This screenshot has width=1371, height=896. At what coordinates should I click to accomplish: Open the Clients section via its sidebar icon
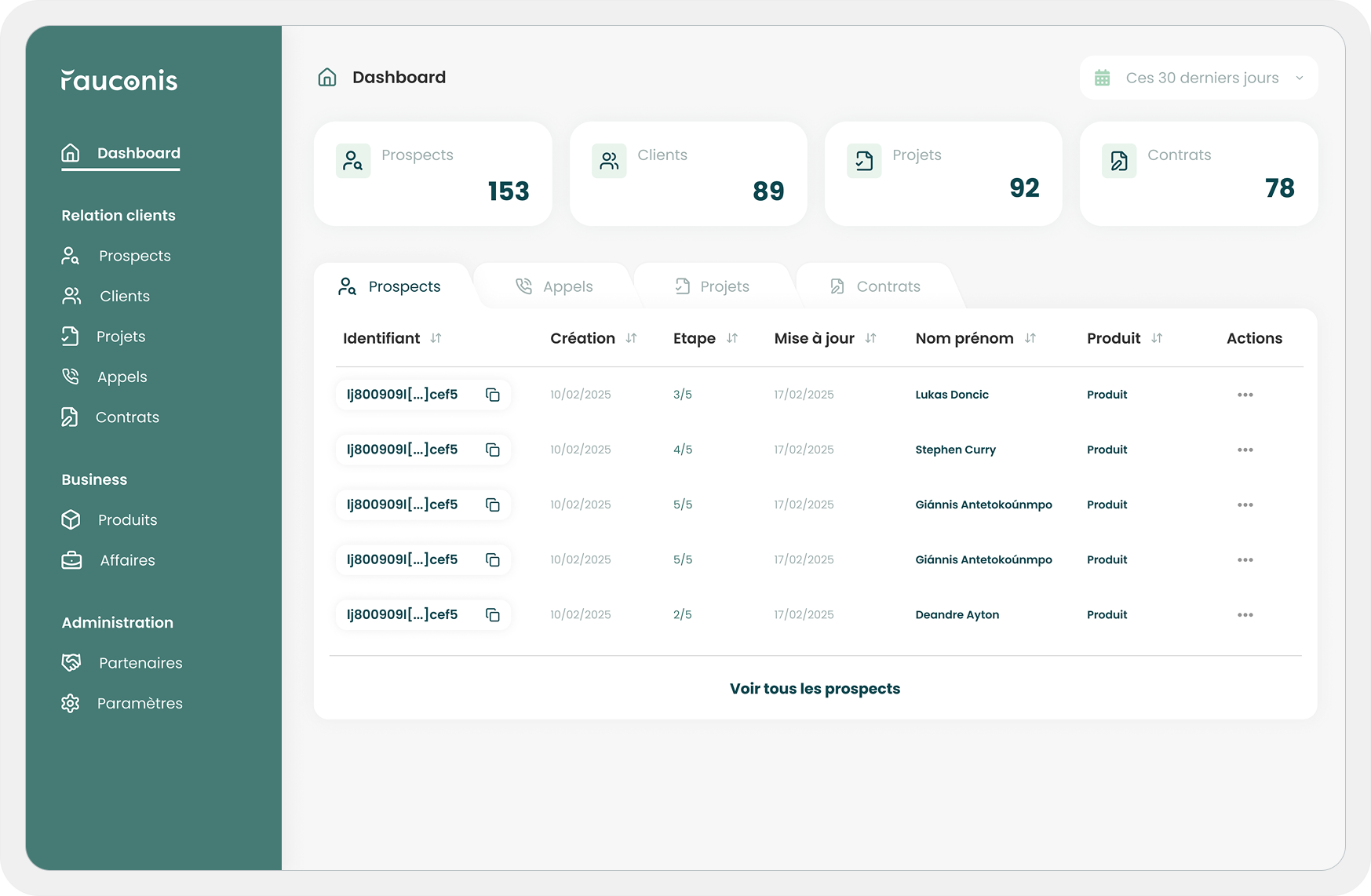71,296
